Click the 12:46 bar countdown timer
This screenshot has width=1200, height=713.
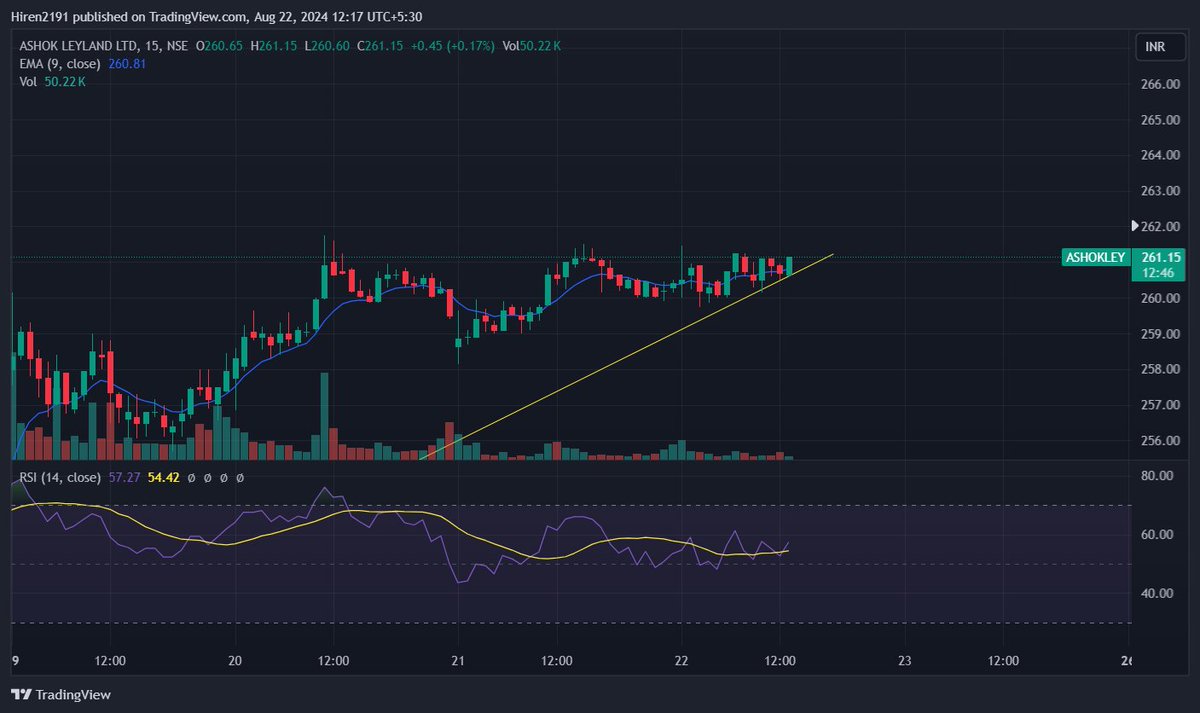pyautogui.click(x=1157, y=272)
